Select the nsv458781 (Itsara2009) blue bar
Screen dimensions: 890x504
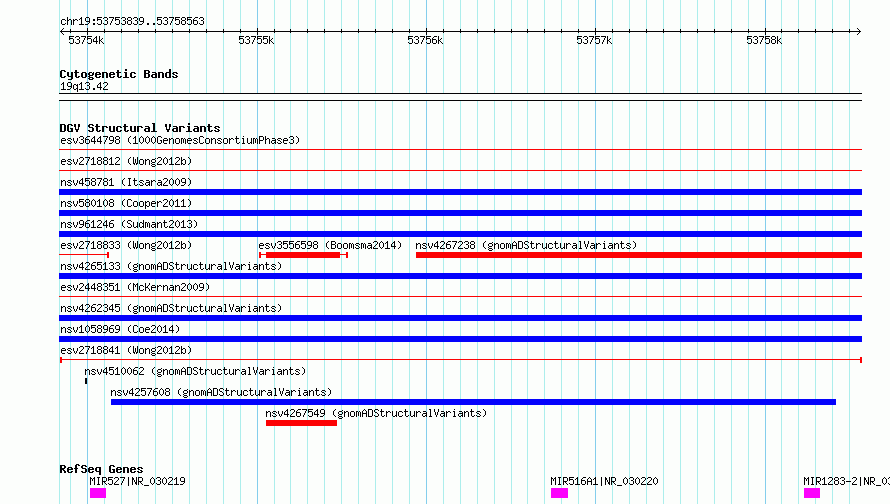click(x=460, y=192)
